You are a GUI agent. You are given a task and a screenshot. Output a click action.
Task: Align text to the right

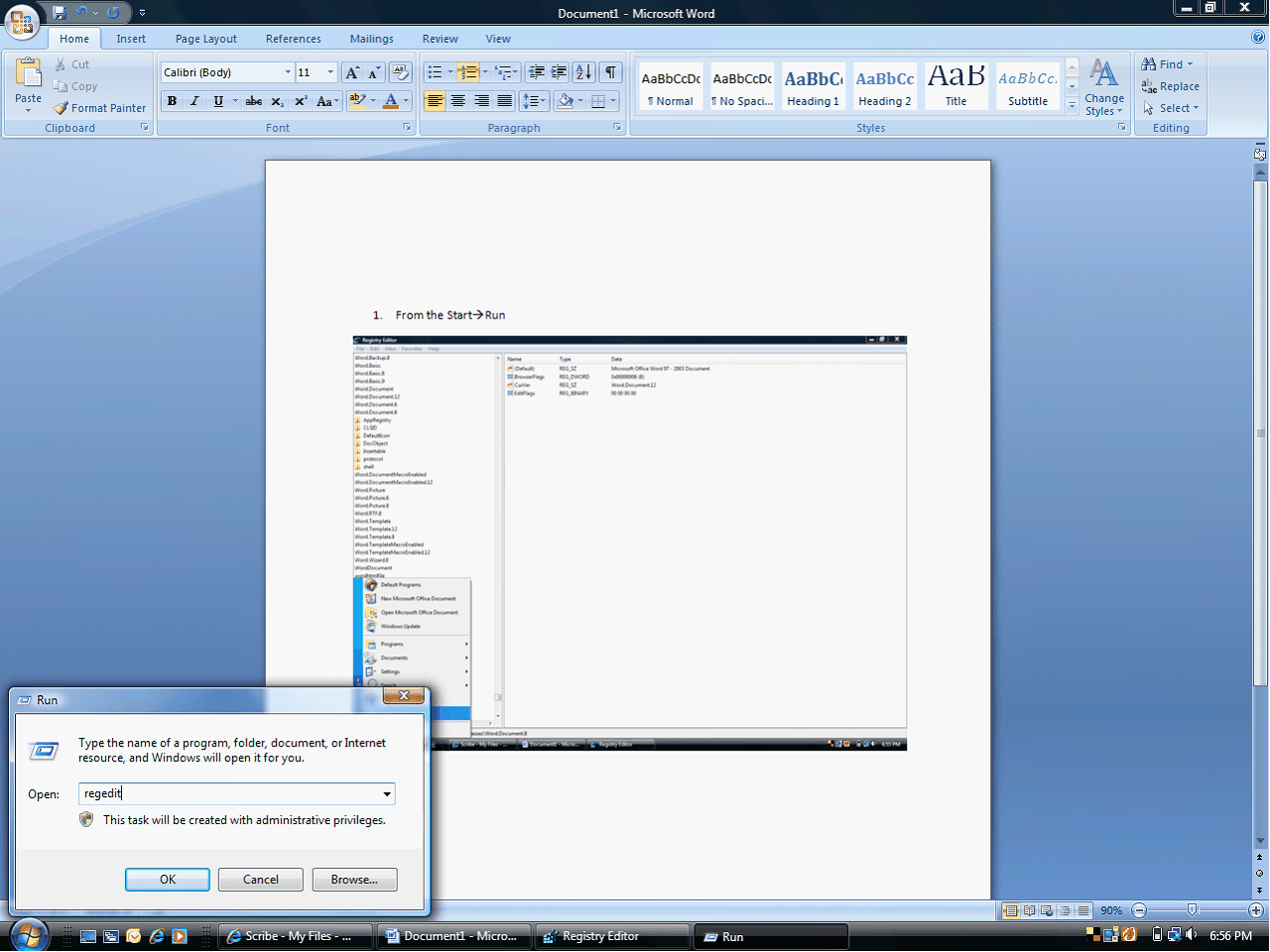point(481,101)
